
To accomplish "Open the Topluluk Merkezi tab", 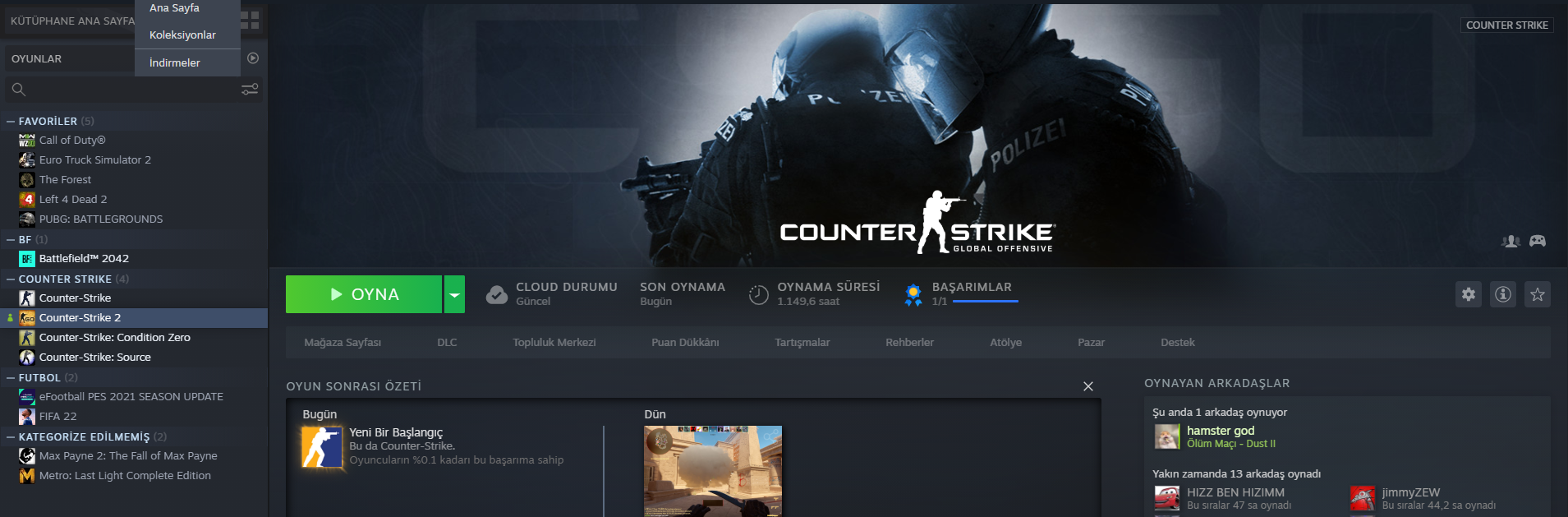I will [x=554, y=342].
